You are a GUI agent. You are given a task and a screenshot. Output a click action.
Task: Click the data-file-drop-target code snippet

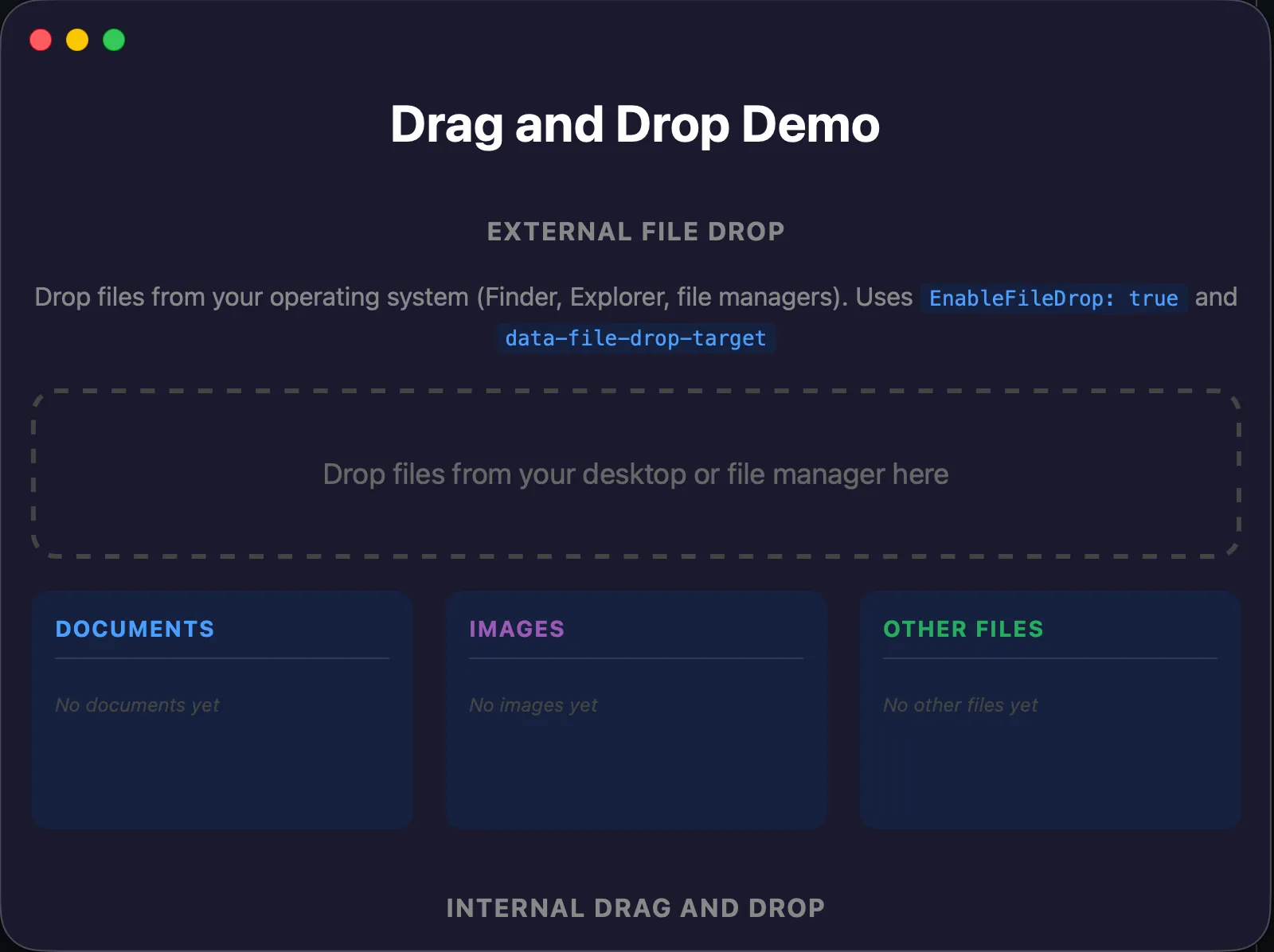tap(635, 338)
